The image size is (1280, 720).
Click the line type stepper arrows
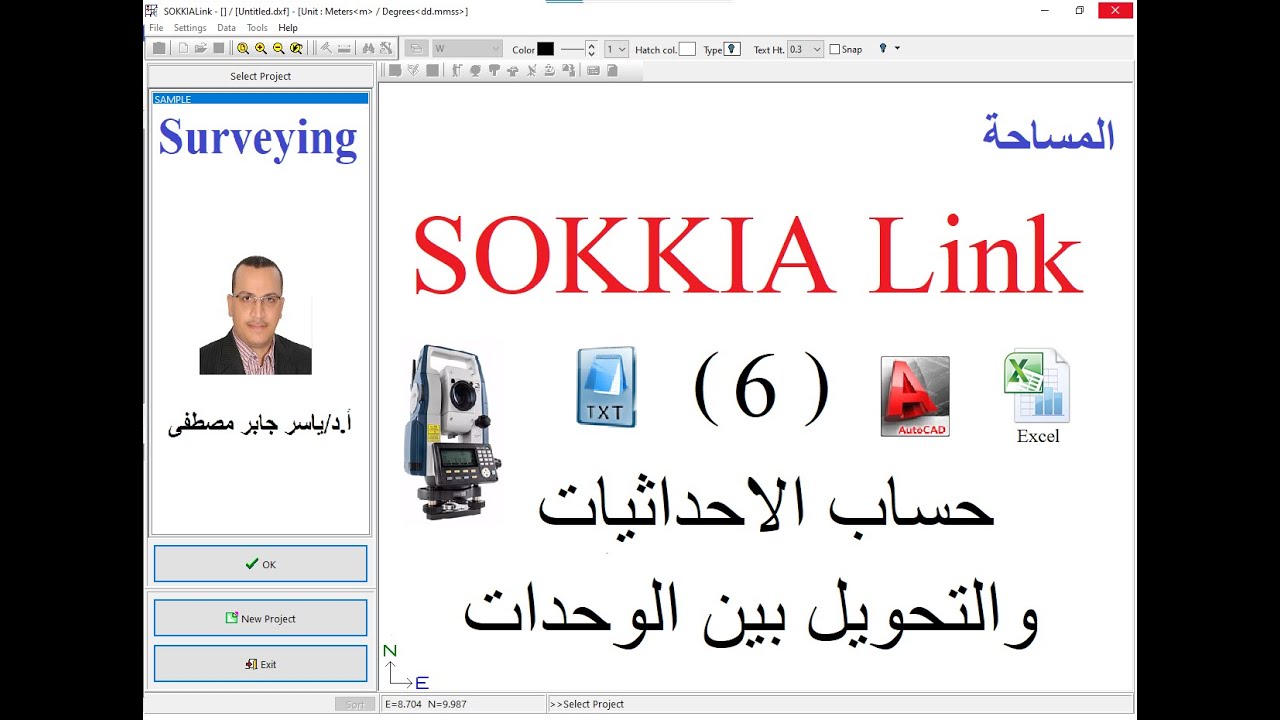pos(591,48)
